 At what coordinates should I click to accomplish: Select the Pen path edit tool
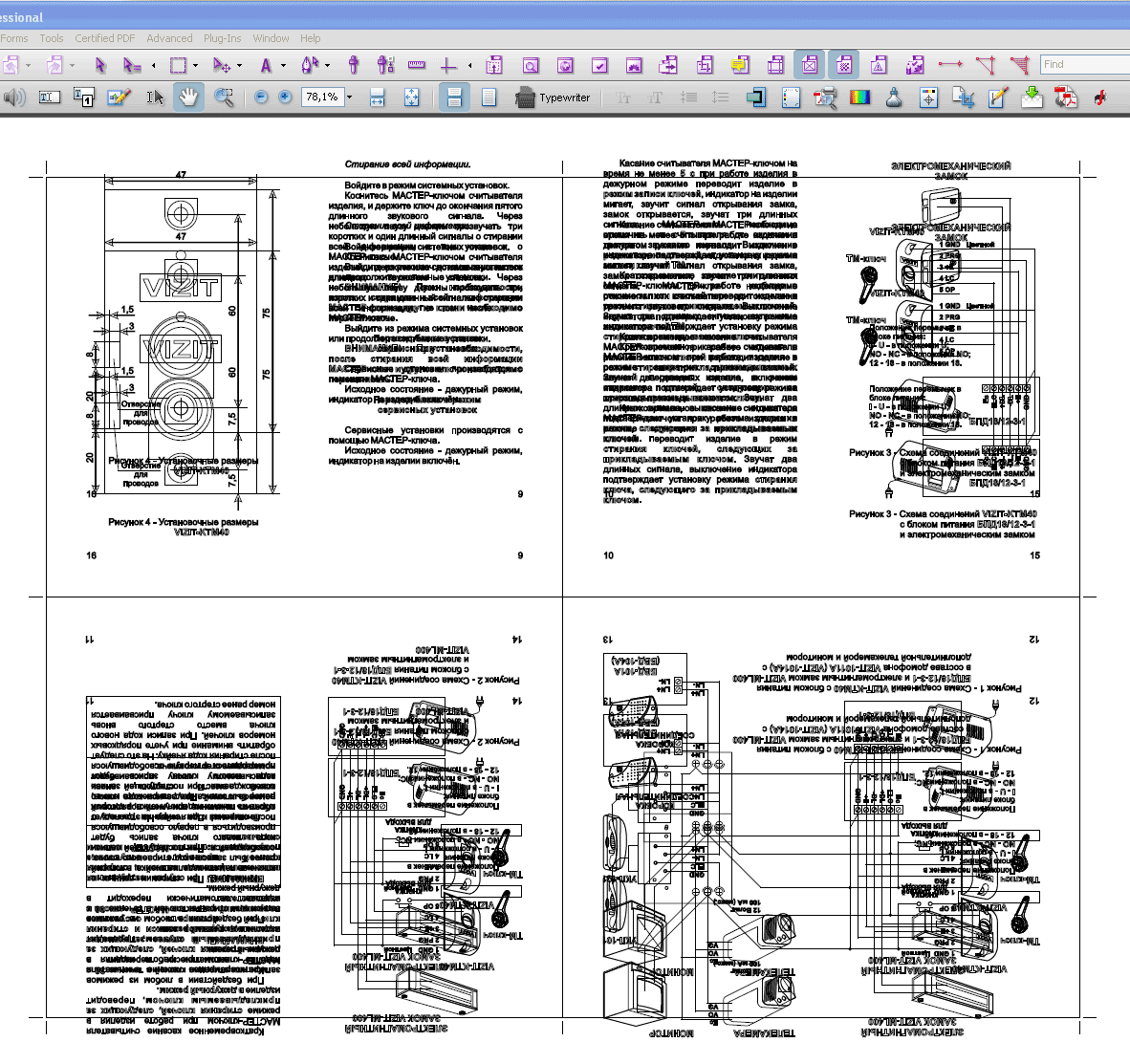coord(310,66)
